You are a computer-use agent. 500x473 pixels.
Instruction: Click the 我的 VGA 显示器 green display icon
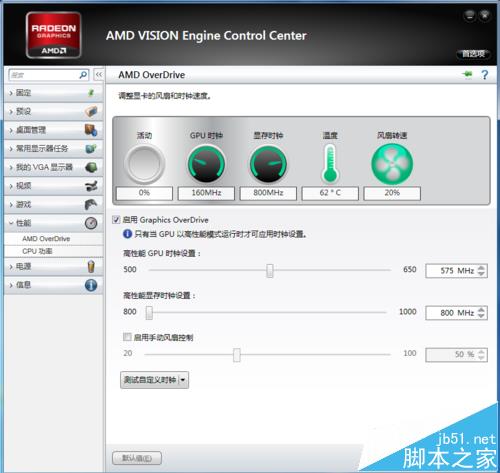click(91, 167)
